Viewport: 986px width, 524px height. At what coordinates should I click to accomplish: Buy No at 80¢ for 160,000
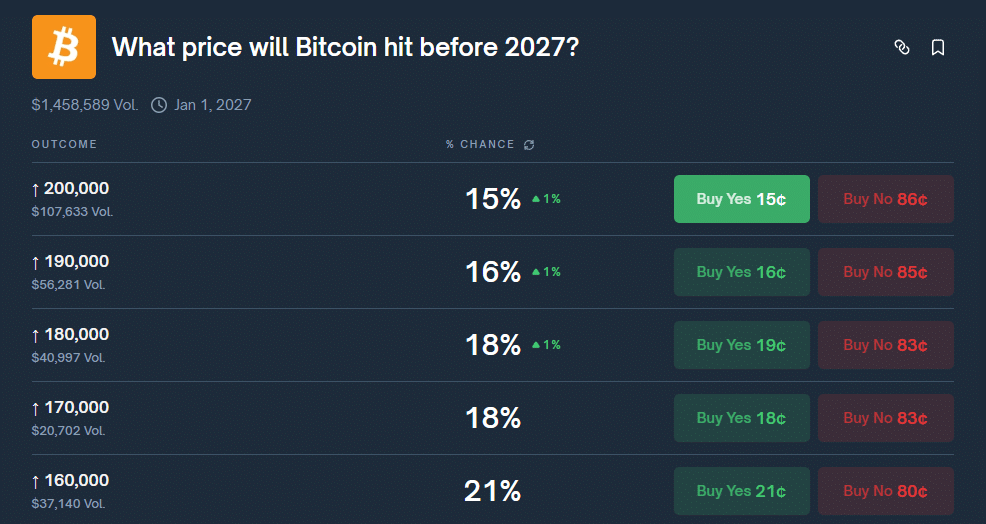tap(885, 491)
